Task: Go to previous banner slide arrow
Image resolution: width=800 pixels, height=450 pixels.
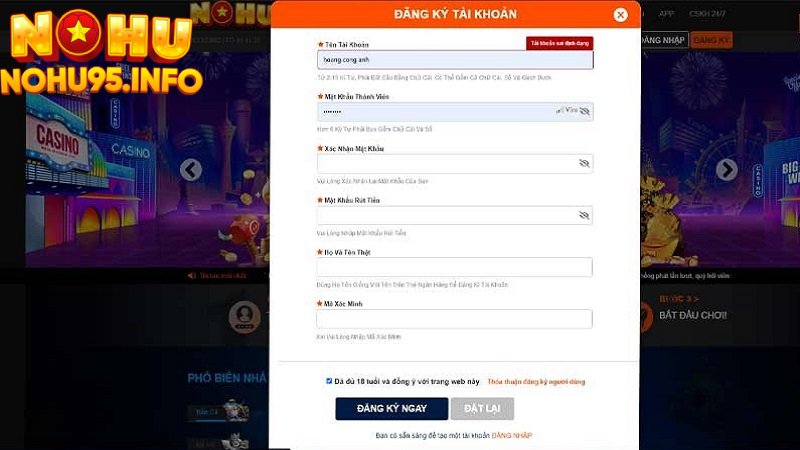Action: (x=190, y=170)
